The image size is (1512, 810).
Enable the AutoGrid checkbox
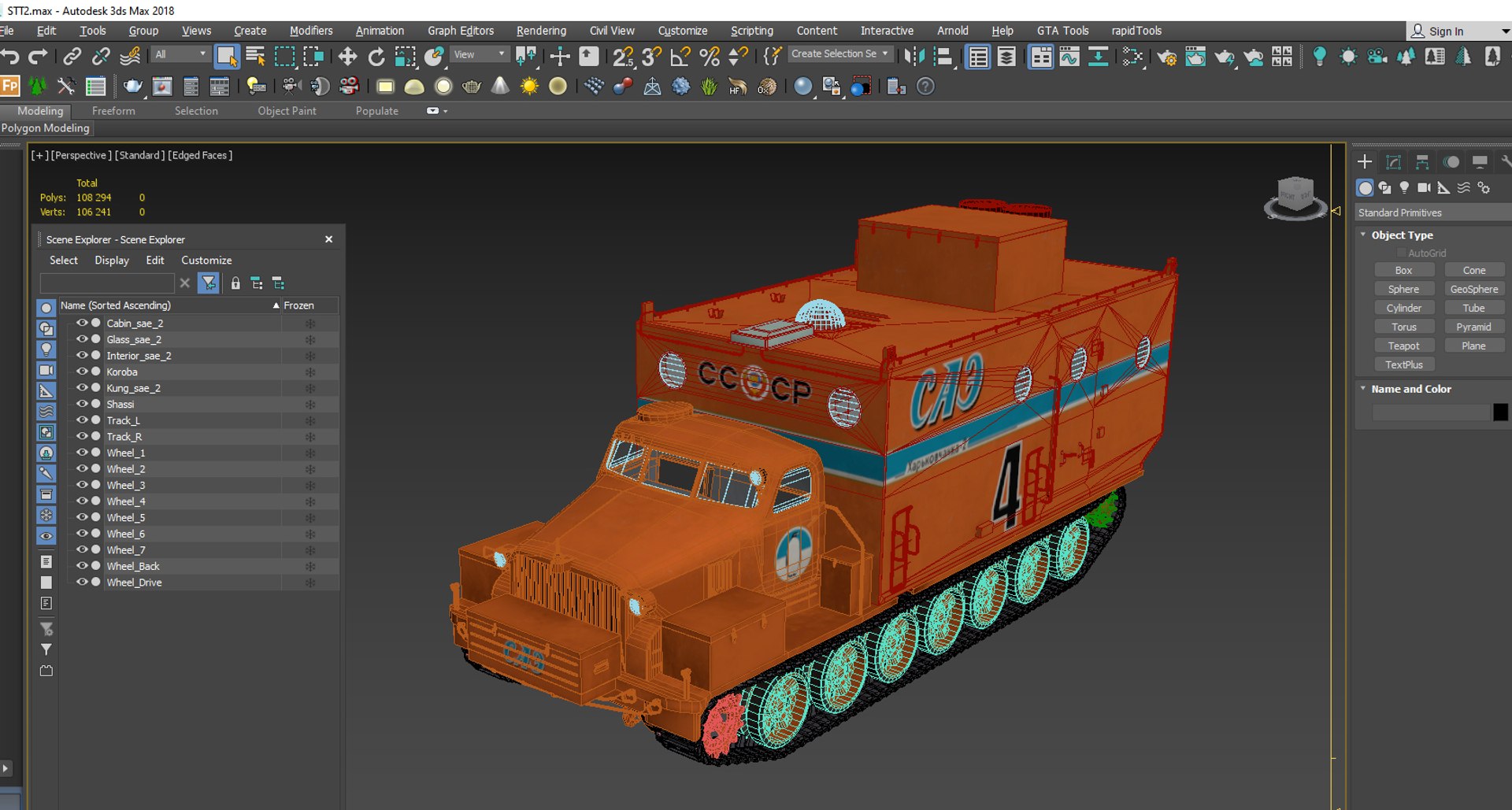[x=1402, y=253]
